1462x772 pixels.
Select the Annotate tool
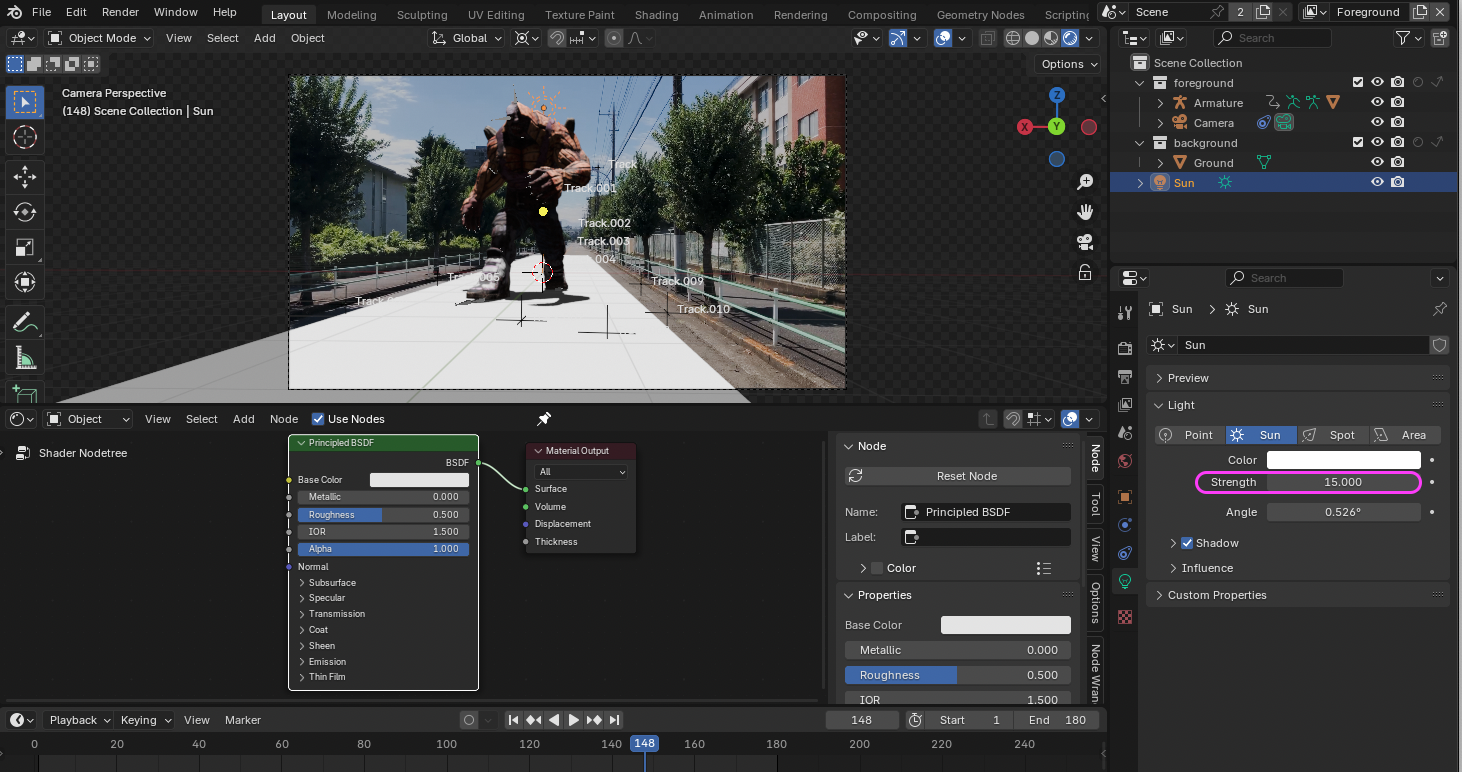point(25,322)
